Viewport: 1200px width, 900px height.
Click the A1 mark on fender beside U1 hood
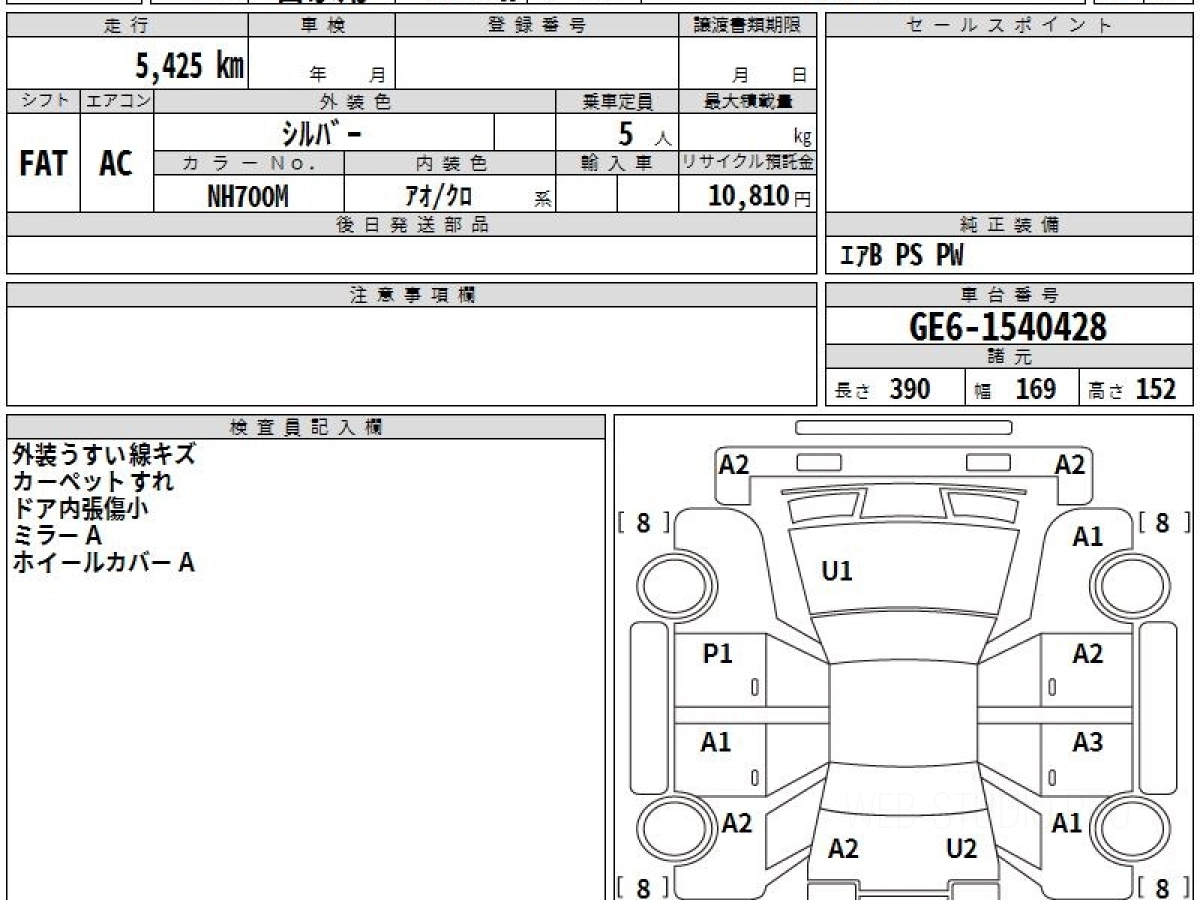1087,537
